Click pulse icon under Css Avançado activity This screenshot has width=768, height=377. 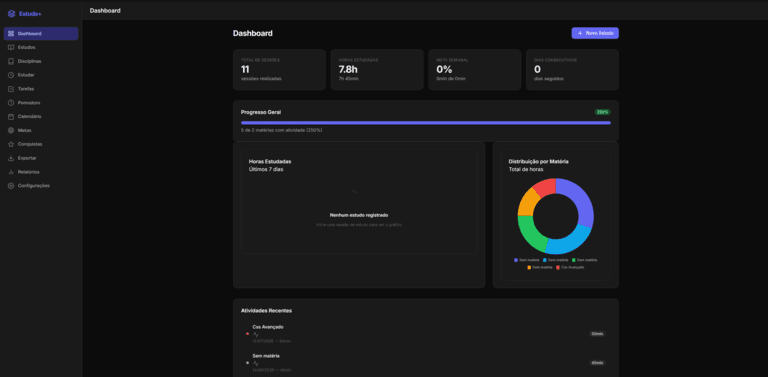tap(256, 334)
